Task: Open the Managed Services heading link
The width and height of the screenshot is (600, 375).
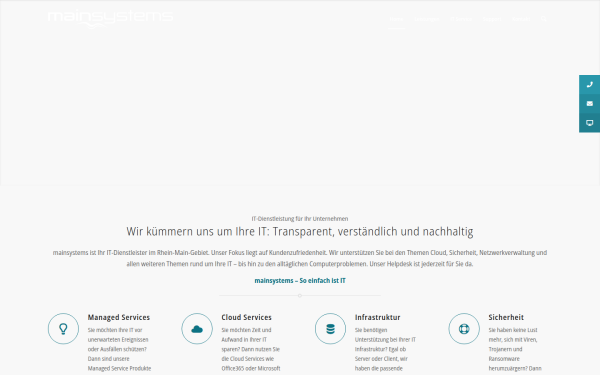Action: [119, 317]
